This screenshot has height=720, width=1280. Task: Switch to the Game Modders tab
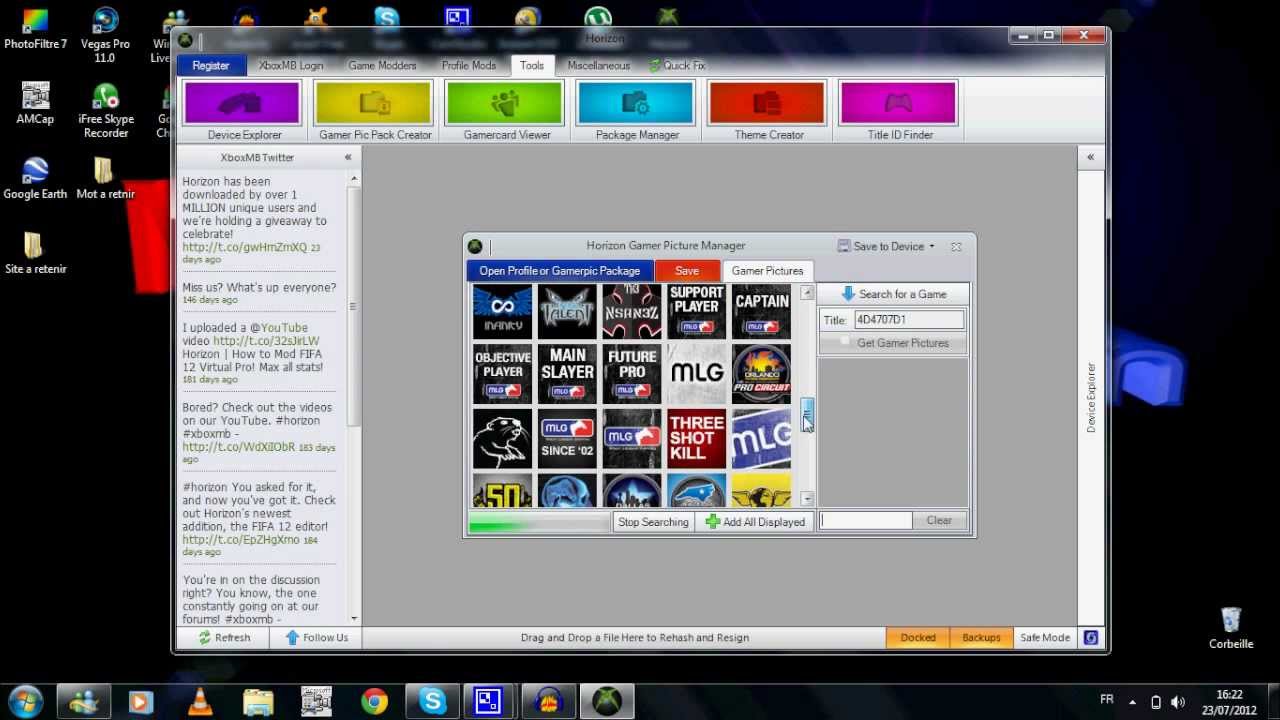coord(382,65)
